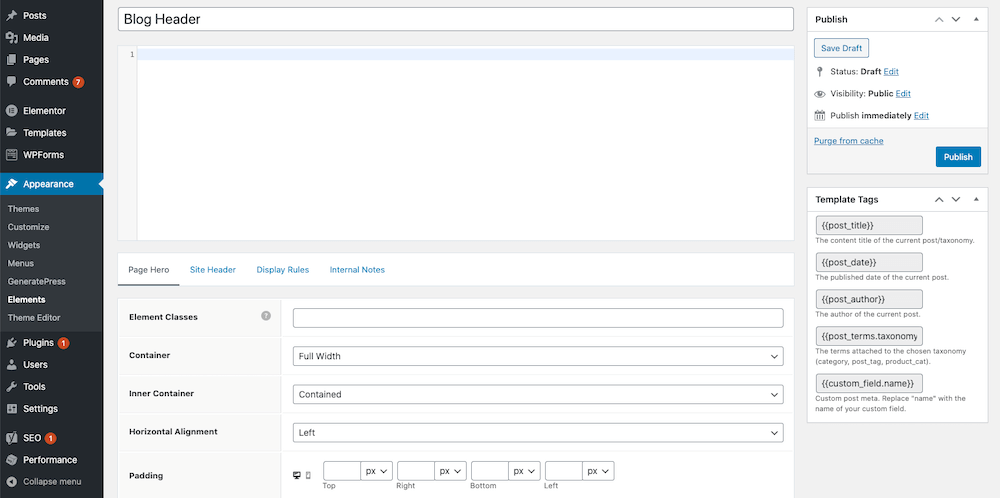Open Left padding unit px dropdown
Viewport: 1000px width, 498px height.
tap(598, 471)
